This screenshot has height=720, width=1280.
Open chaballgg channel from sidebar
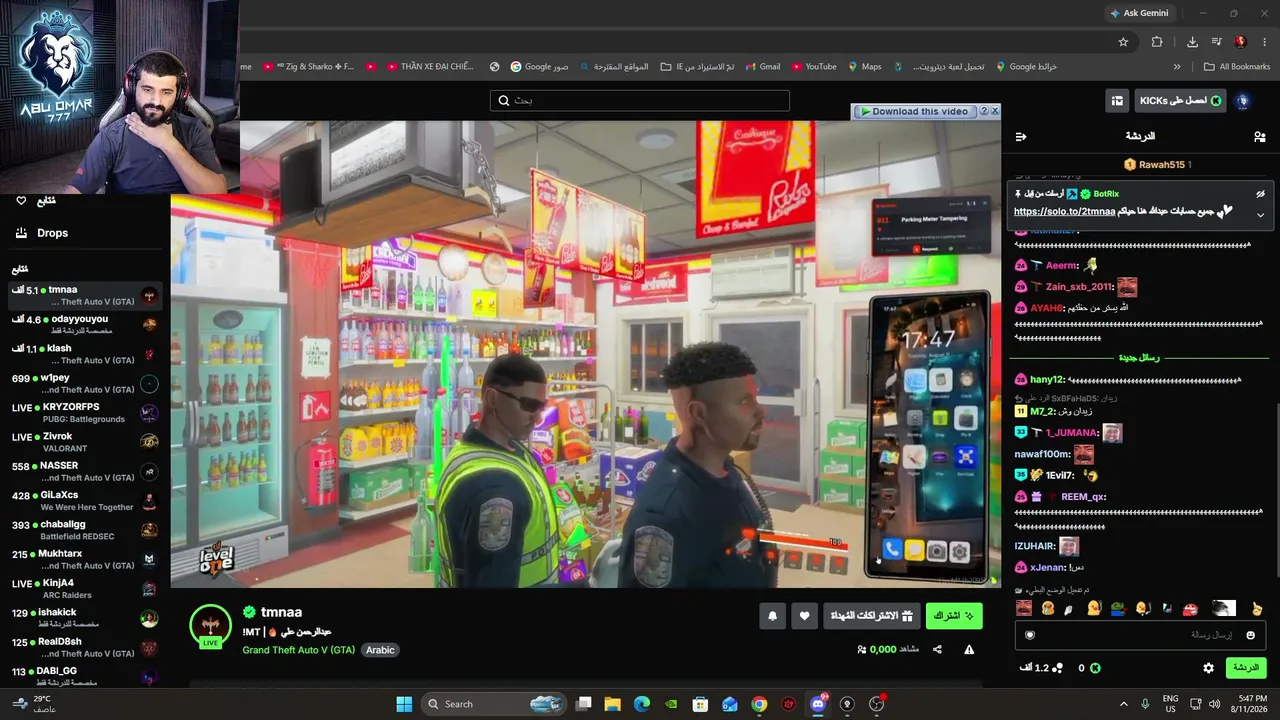[x=85, y=530]
